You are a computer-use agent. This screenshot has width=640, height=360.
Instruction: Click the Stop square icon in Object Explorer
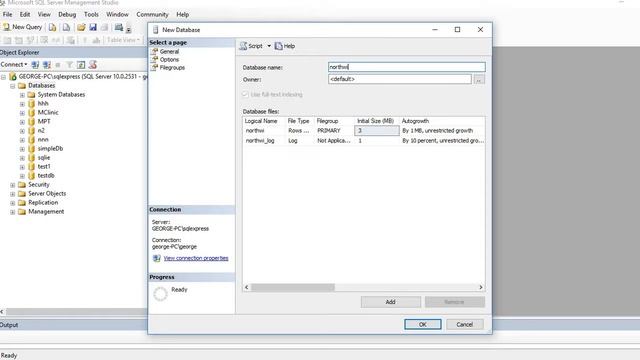click(58, 64)
